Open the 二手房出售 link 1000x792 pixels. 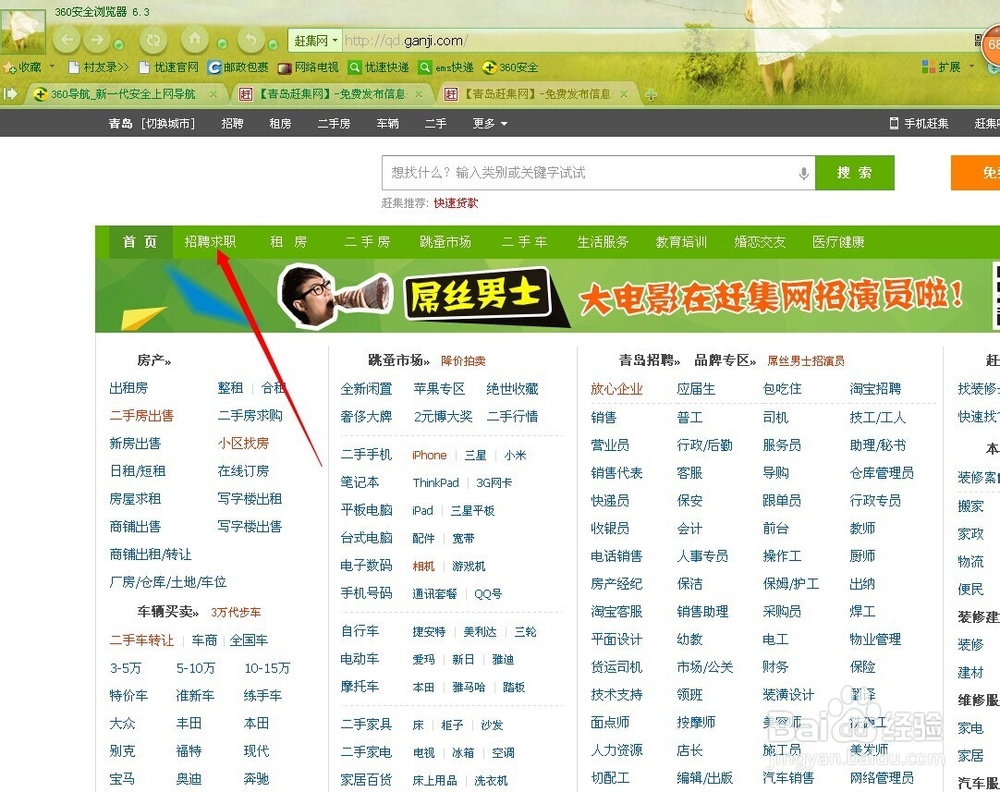pos(142,416)
